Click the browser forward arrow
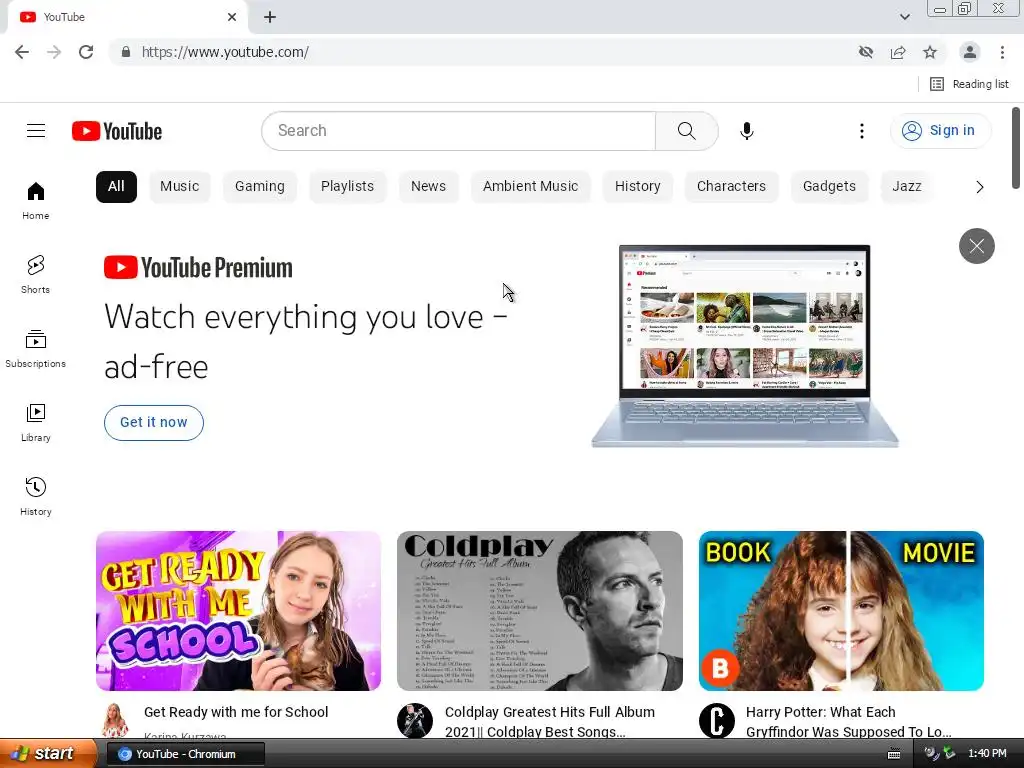Screen dimensions: 1024x768 pos(54,52)
